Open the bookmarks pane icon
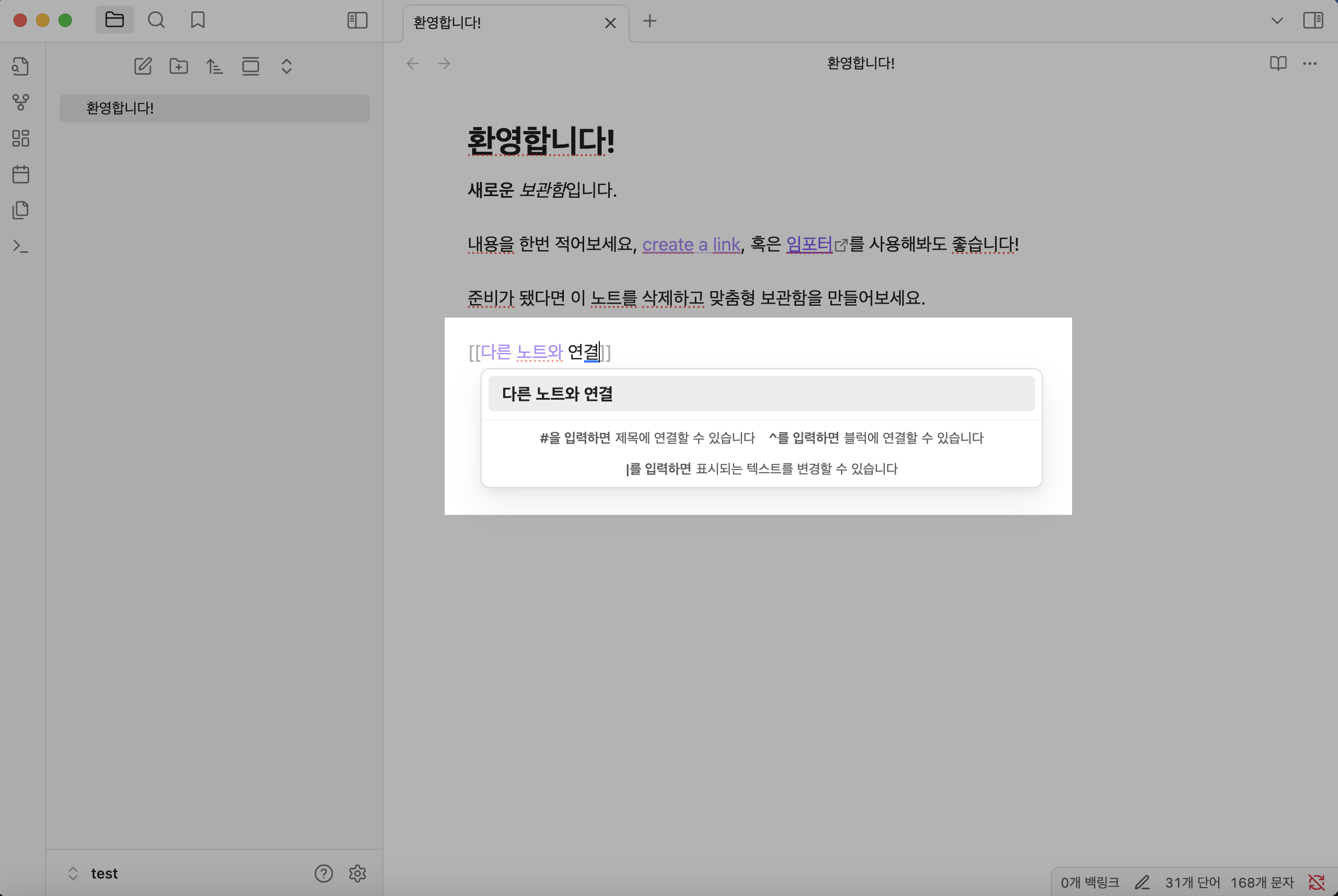The height and width of the screenshot is (896, 1338). pyautogui.click(x=198, y=21)
